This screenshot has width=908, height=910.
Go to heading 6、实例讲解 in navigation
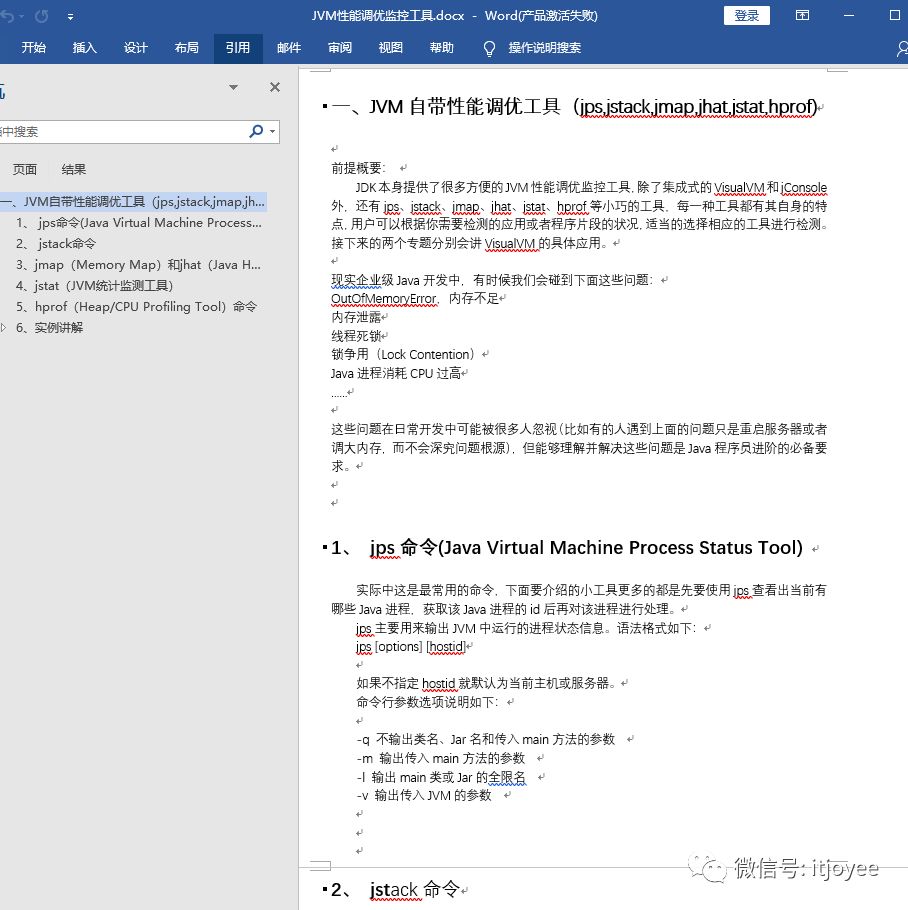[49, 328]
